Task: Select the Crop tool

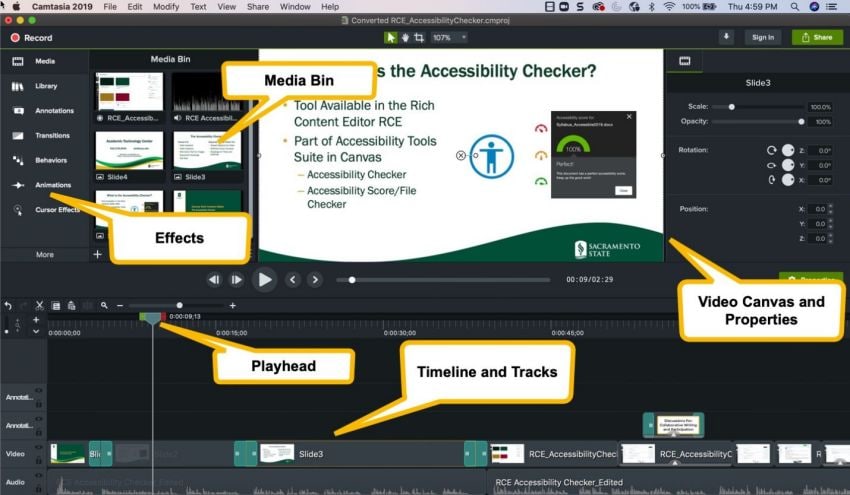Action: (419, 37)
